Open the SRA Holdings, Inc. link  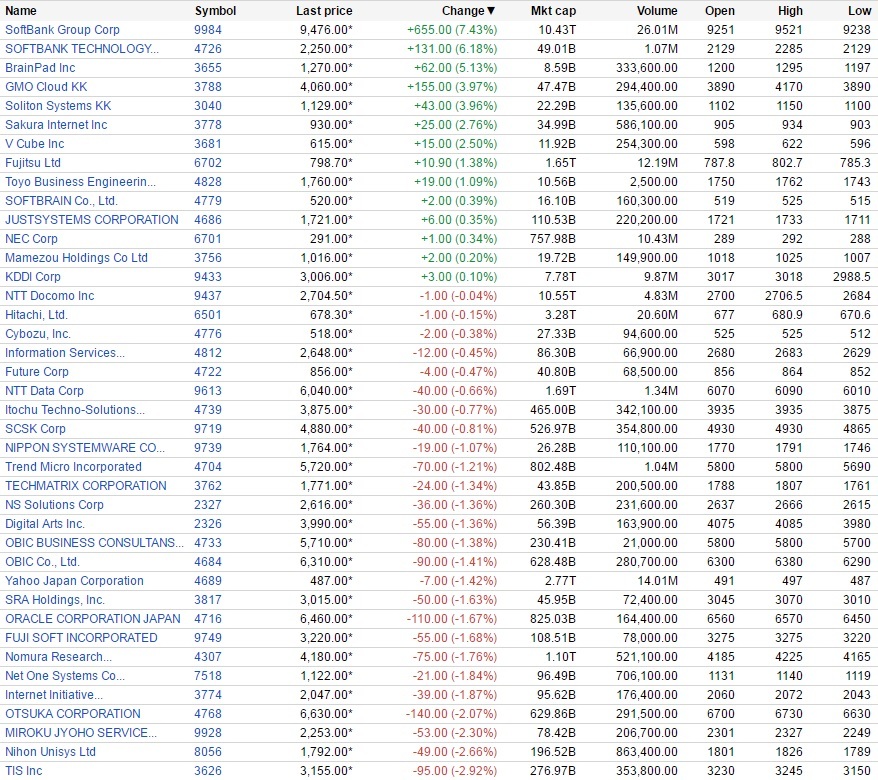pyautogui.click(x=54, y=600)
